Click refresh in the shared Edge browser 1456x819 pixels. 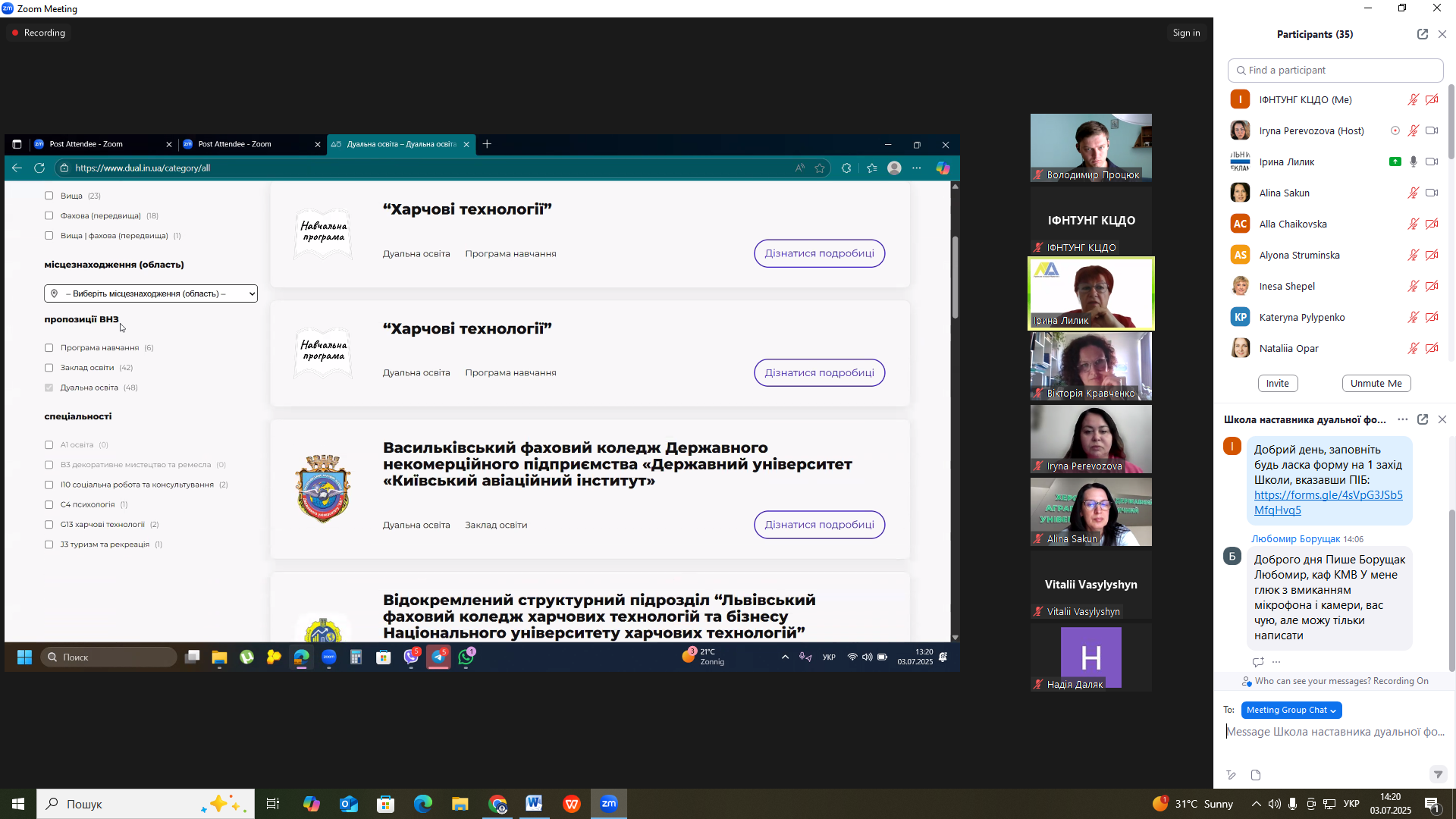coord(39,168)
